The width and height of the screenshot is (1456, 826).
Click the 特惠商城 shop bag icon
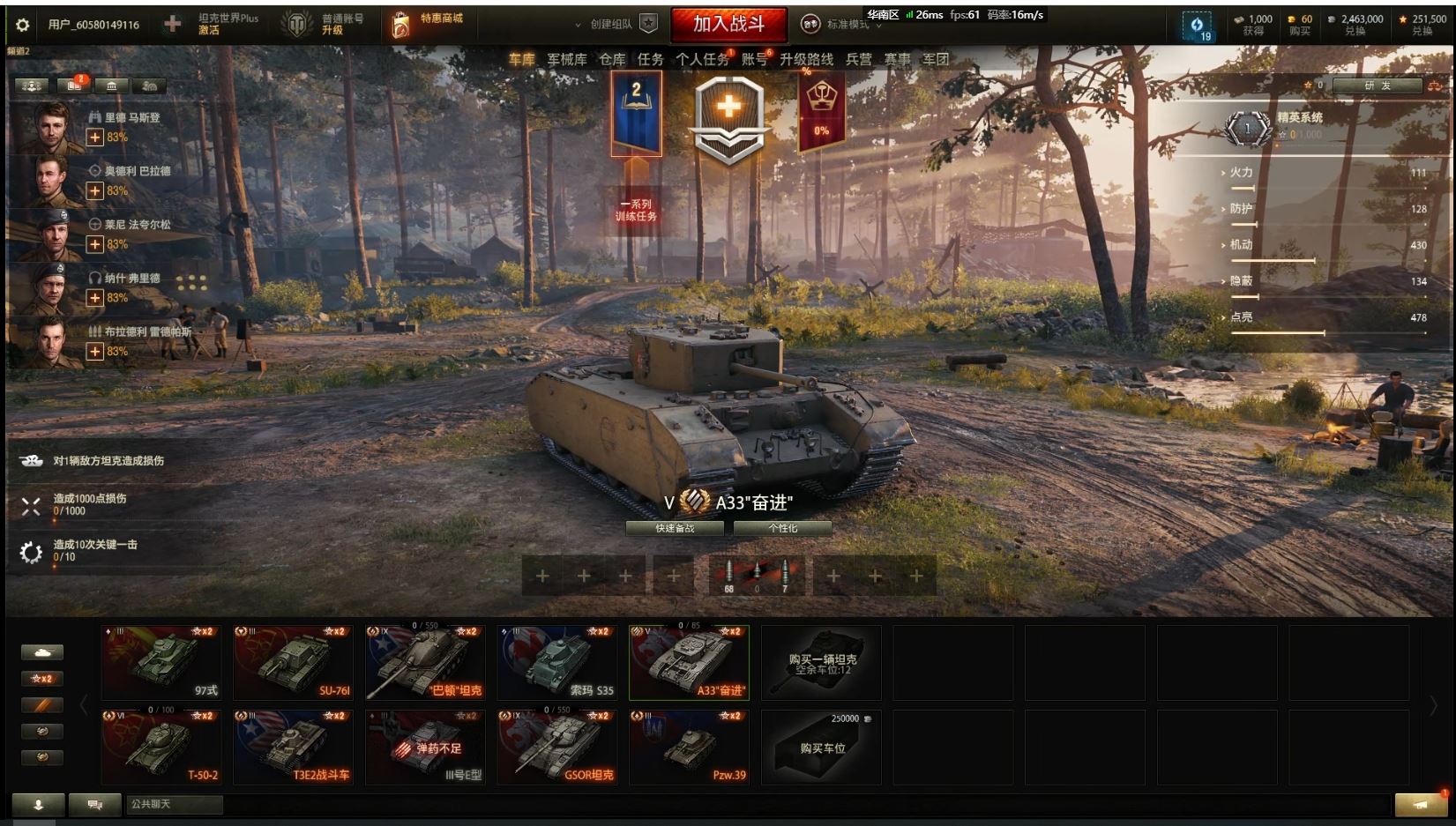point(400,25)
